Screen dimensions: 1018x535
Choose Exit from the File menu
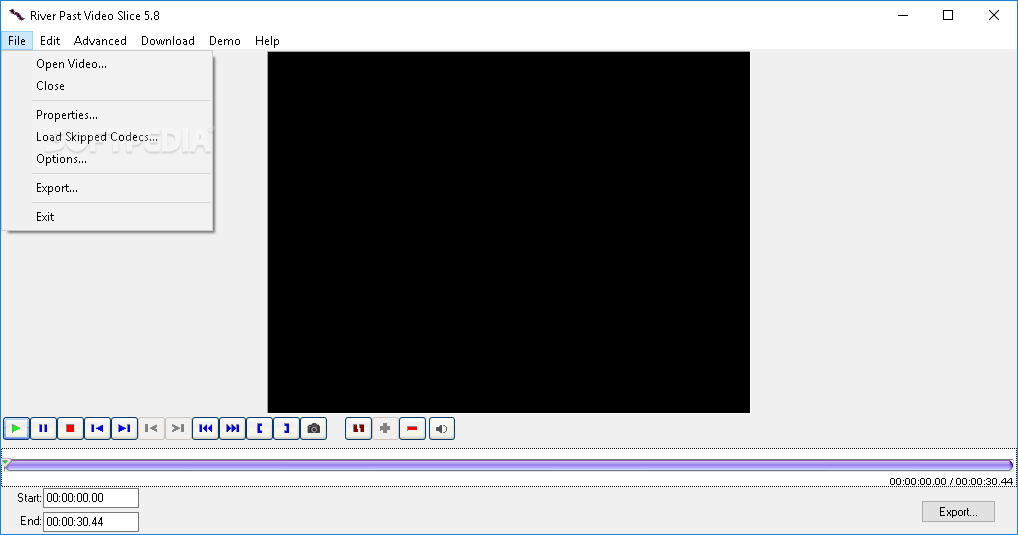click(107, 217)
